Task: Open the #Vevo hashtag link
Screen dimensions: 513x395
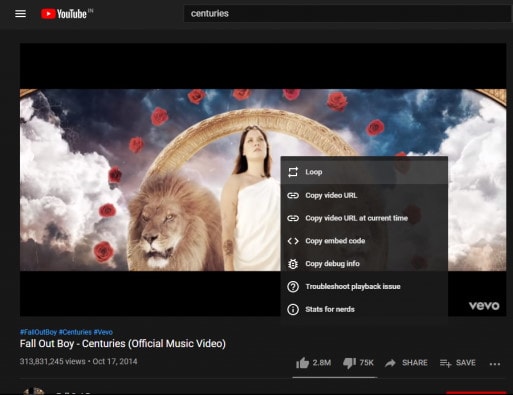Action: [x=103, y=332]
